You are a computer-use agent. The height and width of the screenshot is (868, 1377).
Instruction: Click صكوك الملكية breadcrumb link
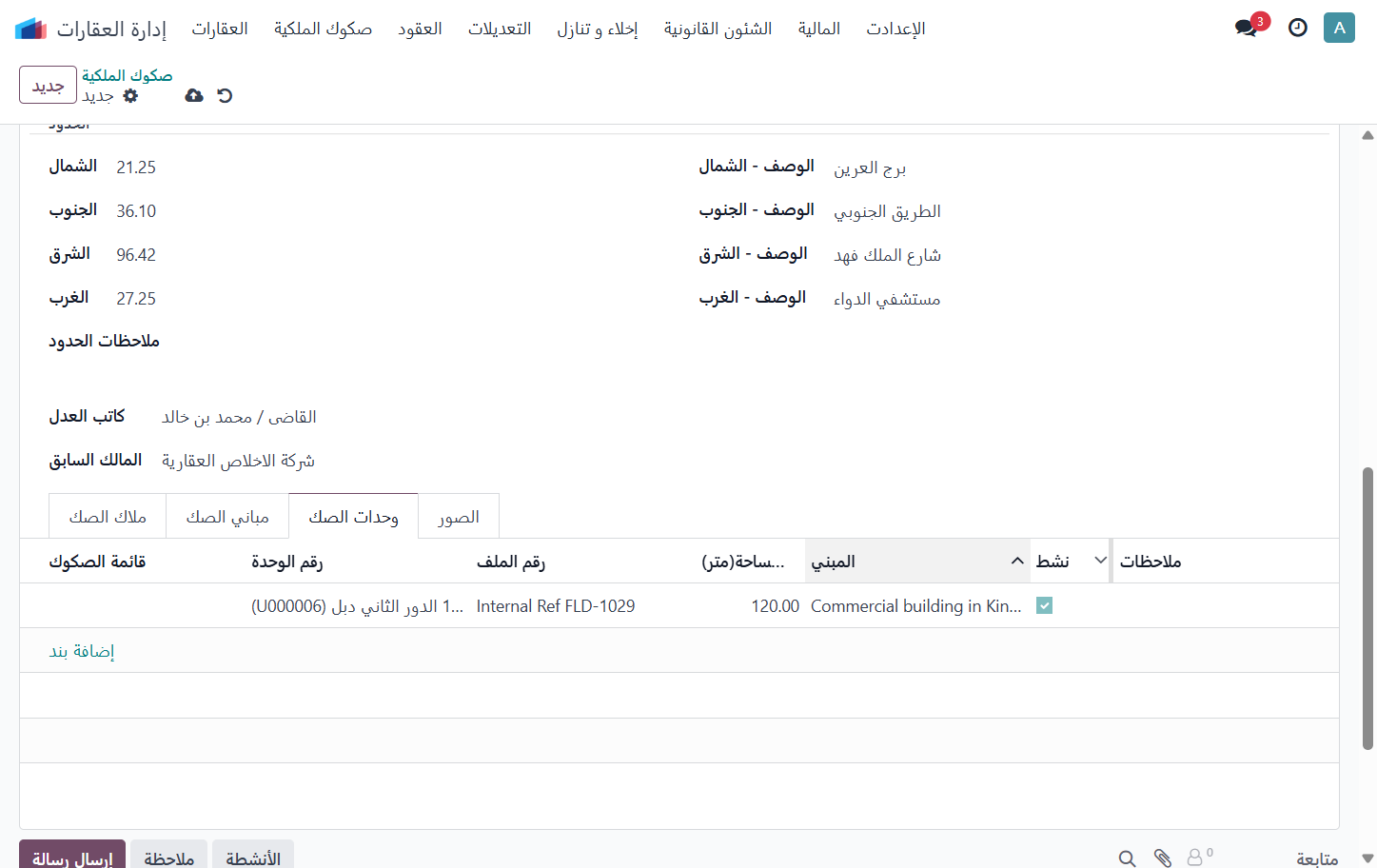[128, 75]
